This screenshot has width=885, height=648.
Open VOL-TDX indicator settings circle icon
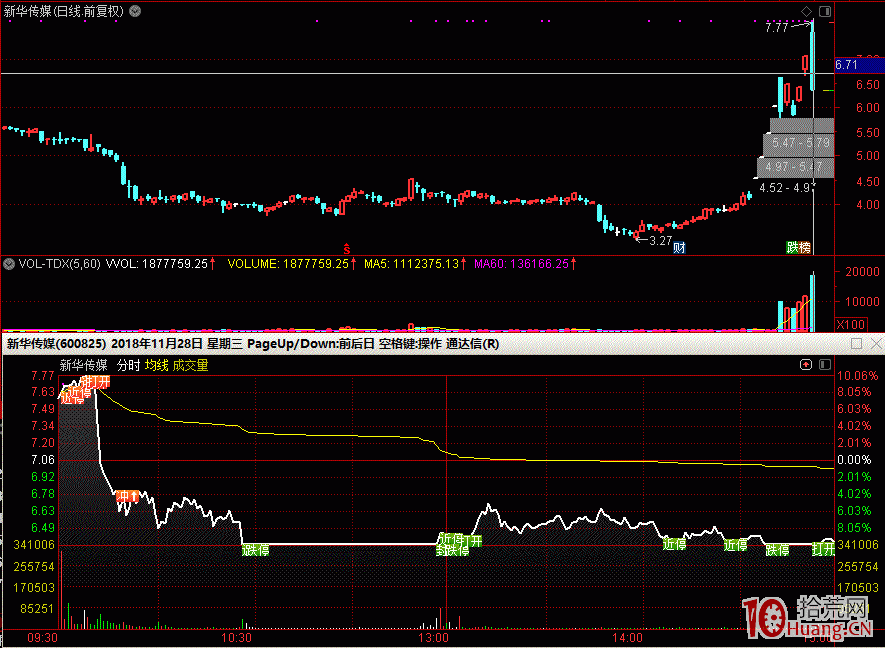coord(8,264)
